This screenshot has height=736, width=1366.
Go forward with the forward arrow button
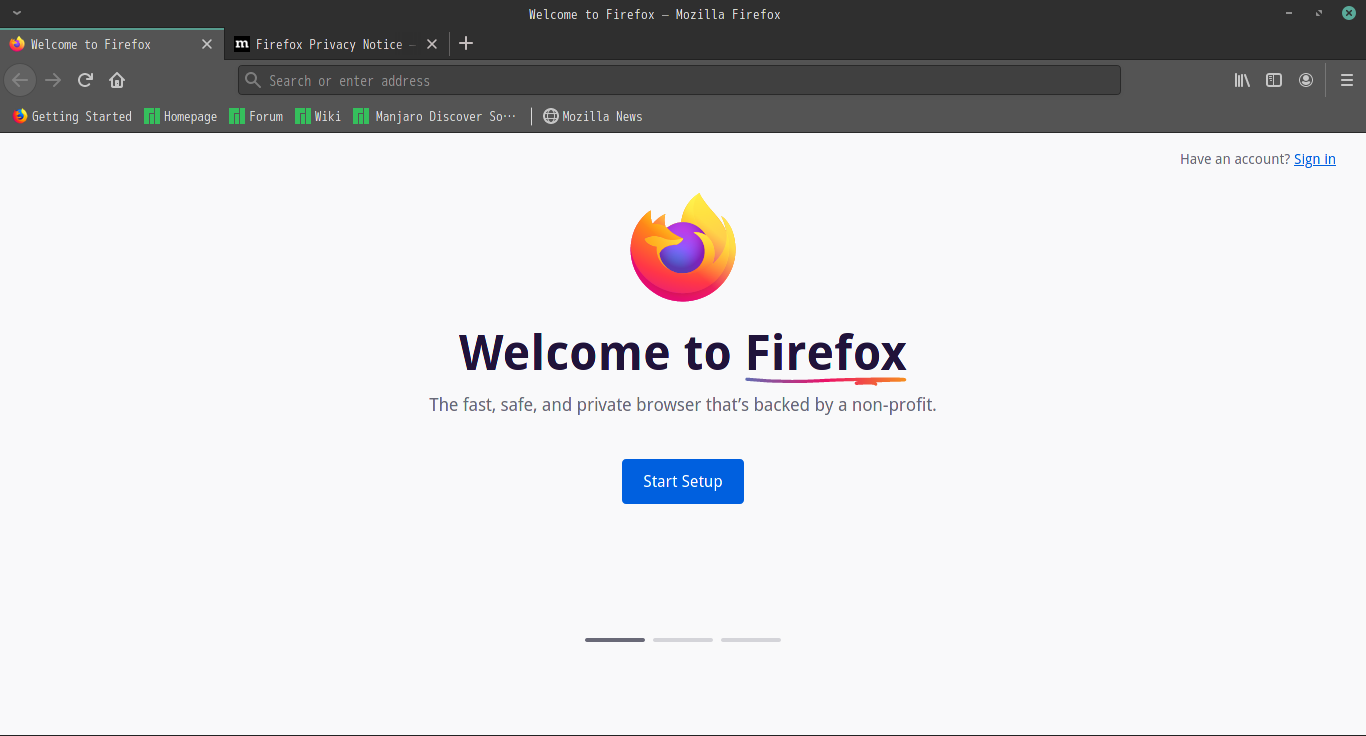(x=53, y=80)
